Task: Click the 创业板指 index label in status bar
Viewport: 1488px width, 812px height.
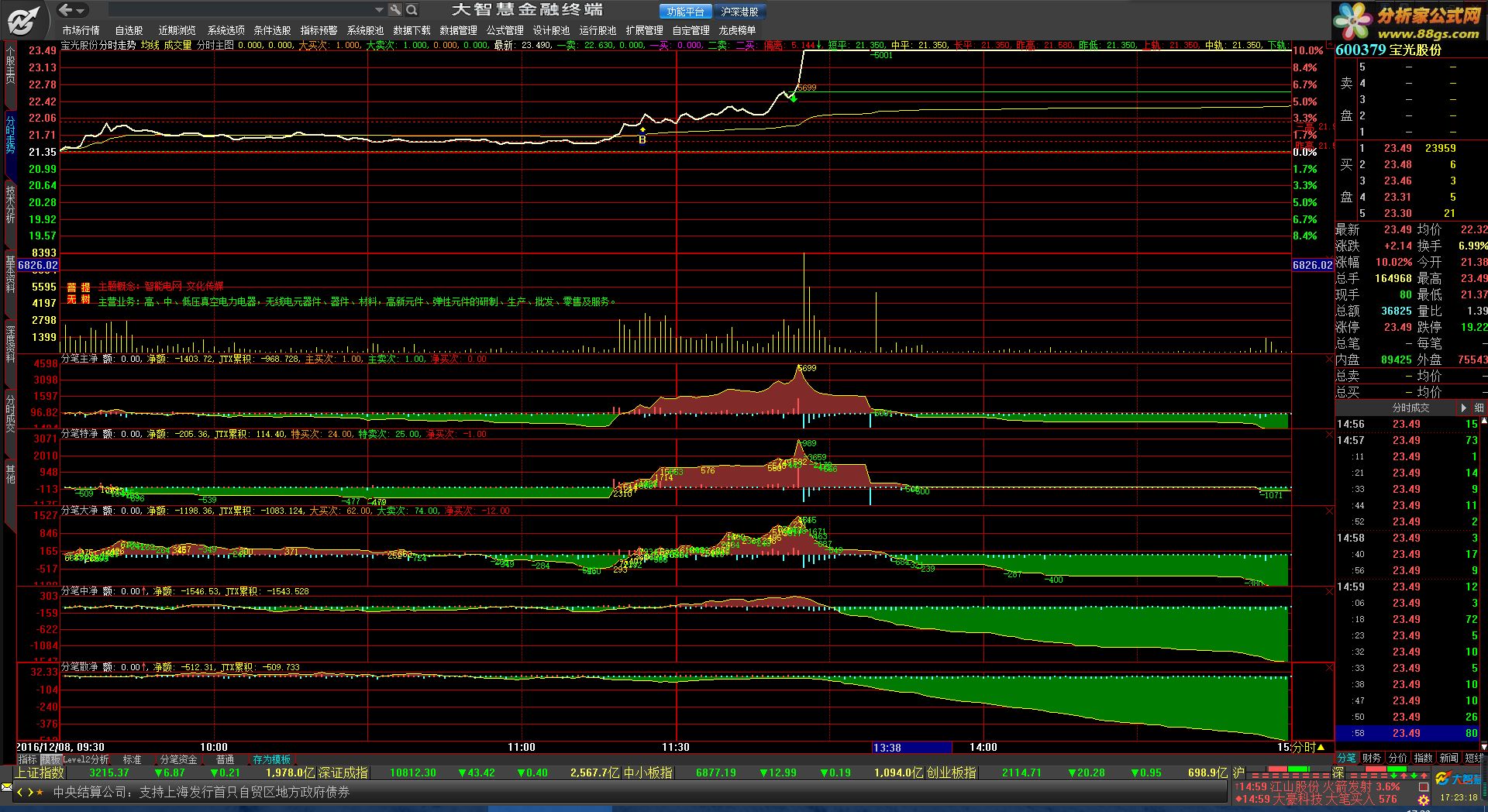Action: 952,773
